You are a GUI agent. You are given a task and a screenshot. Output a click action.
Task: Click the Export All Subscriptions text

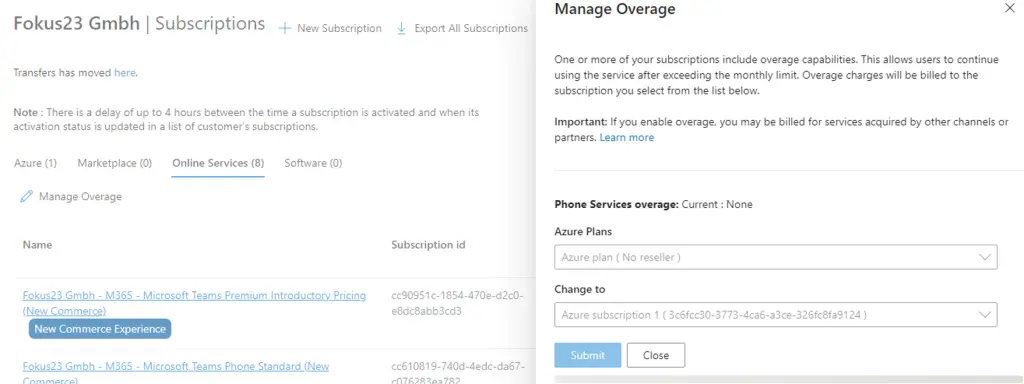(471, 29)
